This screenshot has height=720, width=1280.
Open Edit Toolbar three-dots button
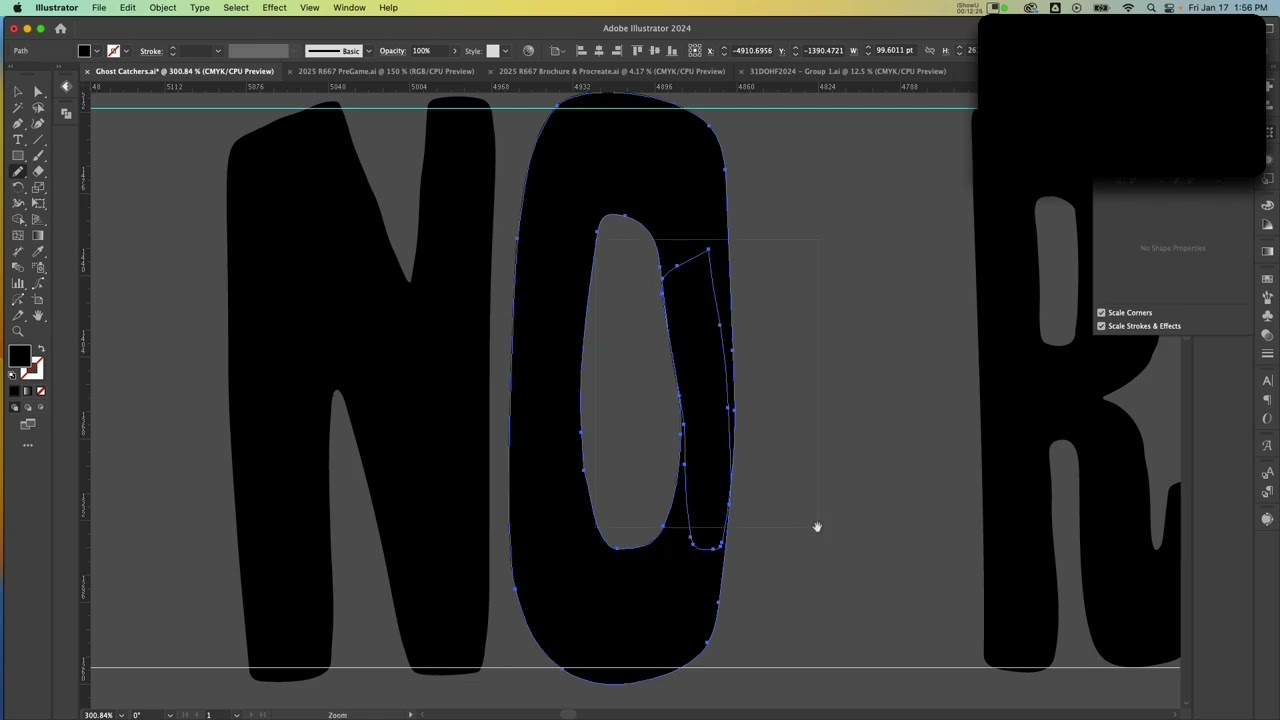point(28,444)
